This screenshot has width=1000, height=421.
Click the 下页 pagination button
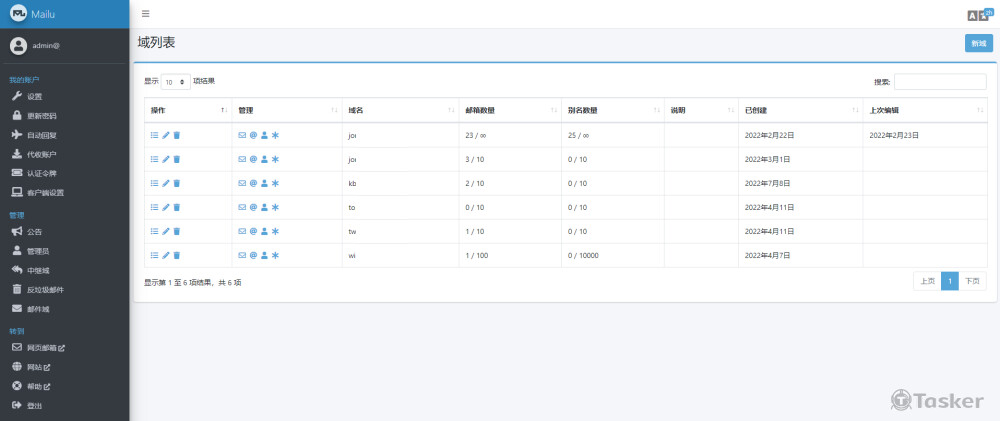pyautogui.click(x=972, y=282)
